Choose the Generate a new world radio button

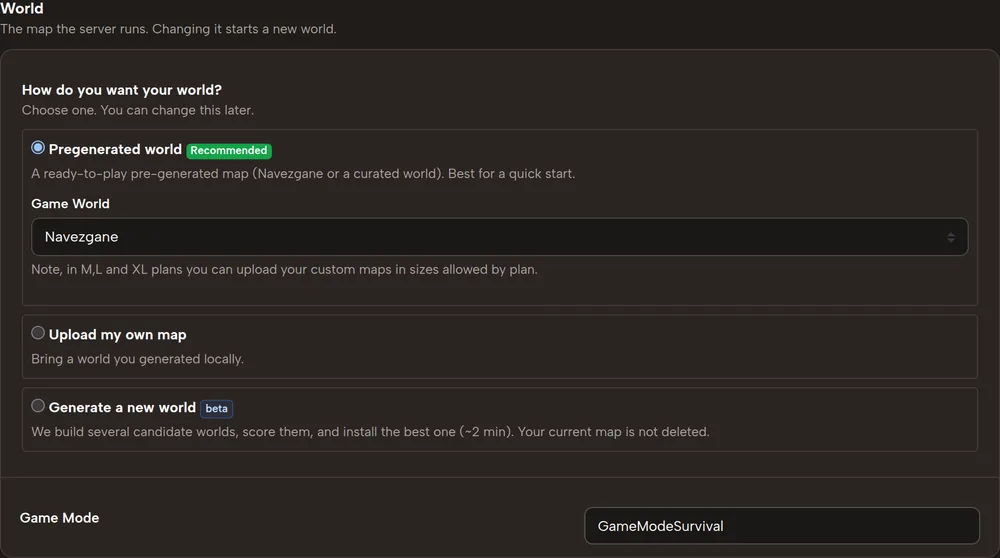click(38, 406)
